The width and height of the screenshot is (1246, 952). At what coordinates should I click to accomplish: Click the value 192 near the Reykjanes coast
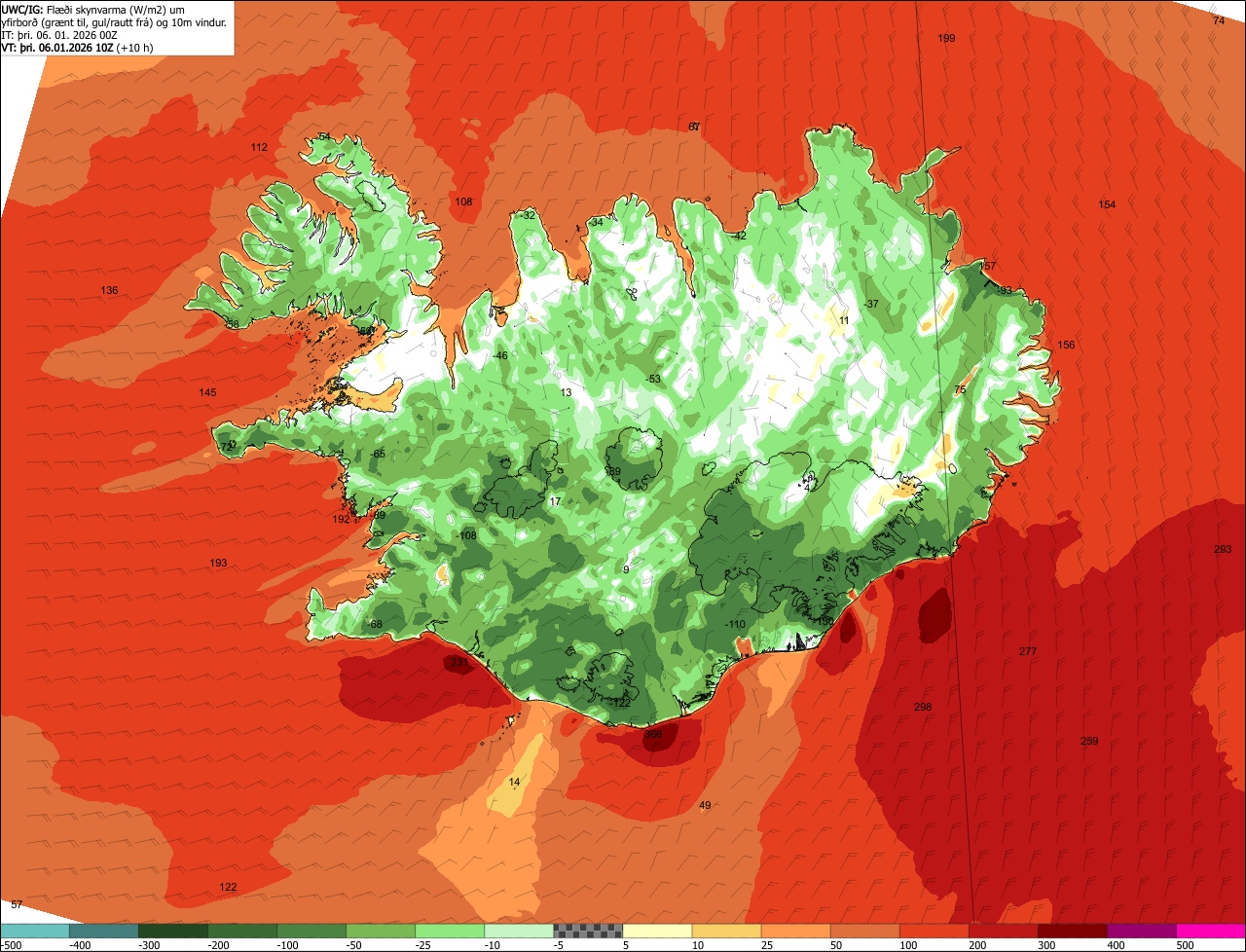341,519
